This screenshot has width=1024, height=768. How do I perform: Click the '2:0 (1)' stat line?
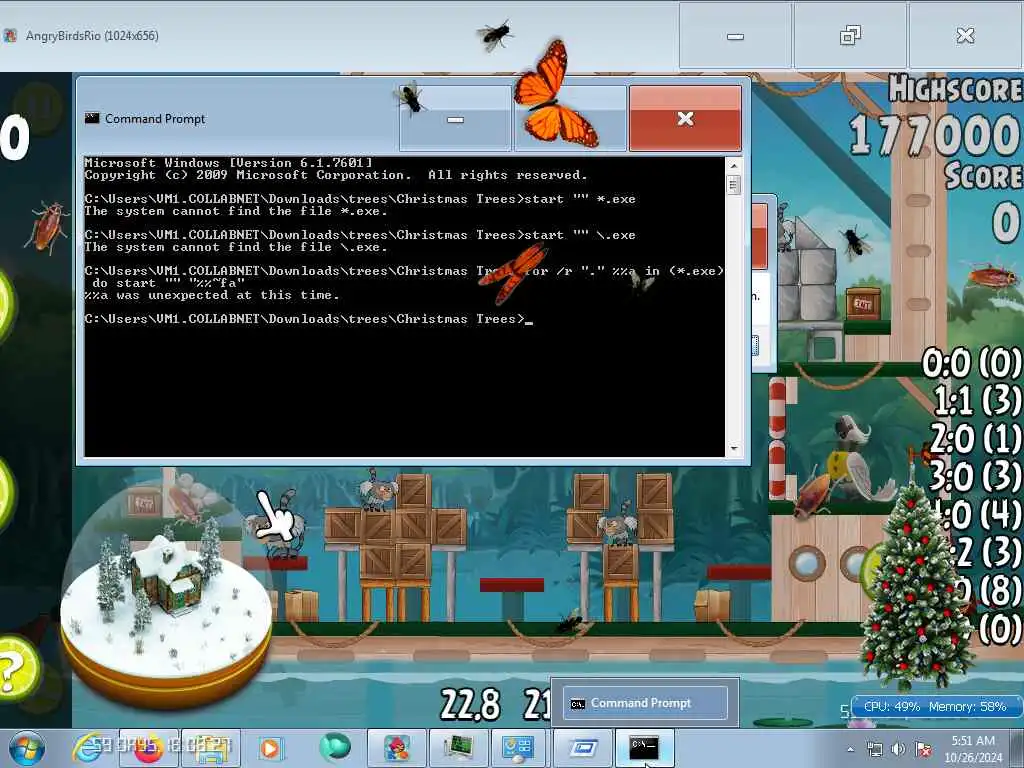click(x=974, y=438)
